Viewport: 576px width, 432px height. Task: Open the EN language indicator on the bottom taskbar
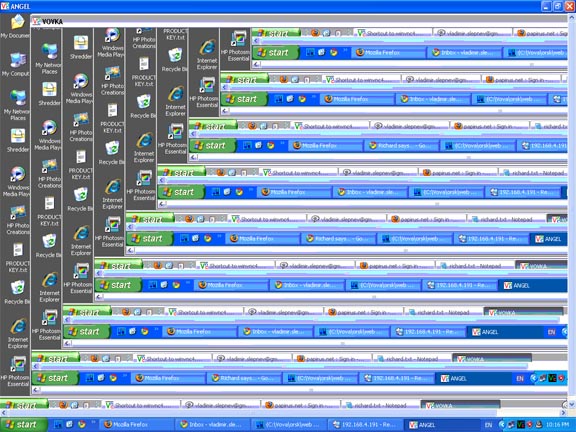tap(488, 425)
